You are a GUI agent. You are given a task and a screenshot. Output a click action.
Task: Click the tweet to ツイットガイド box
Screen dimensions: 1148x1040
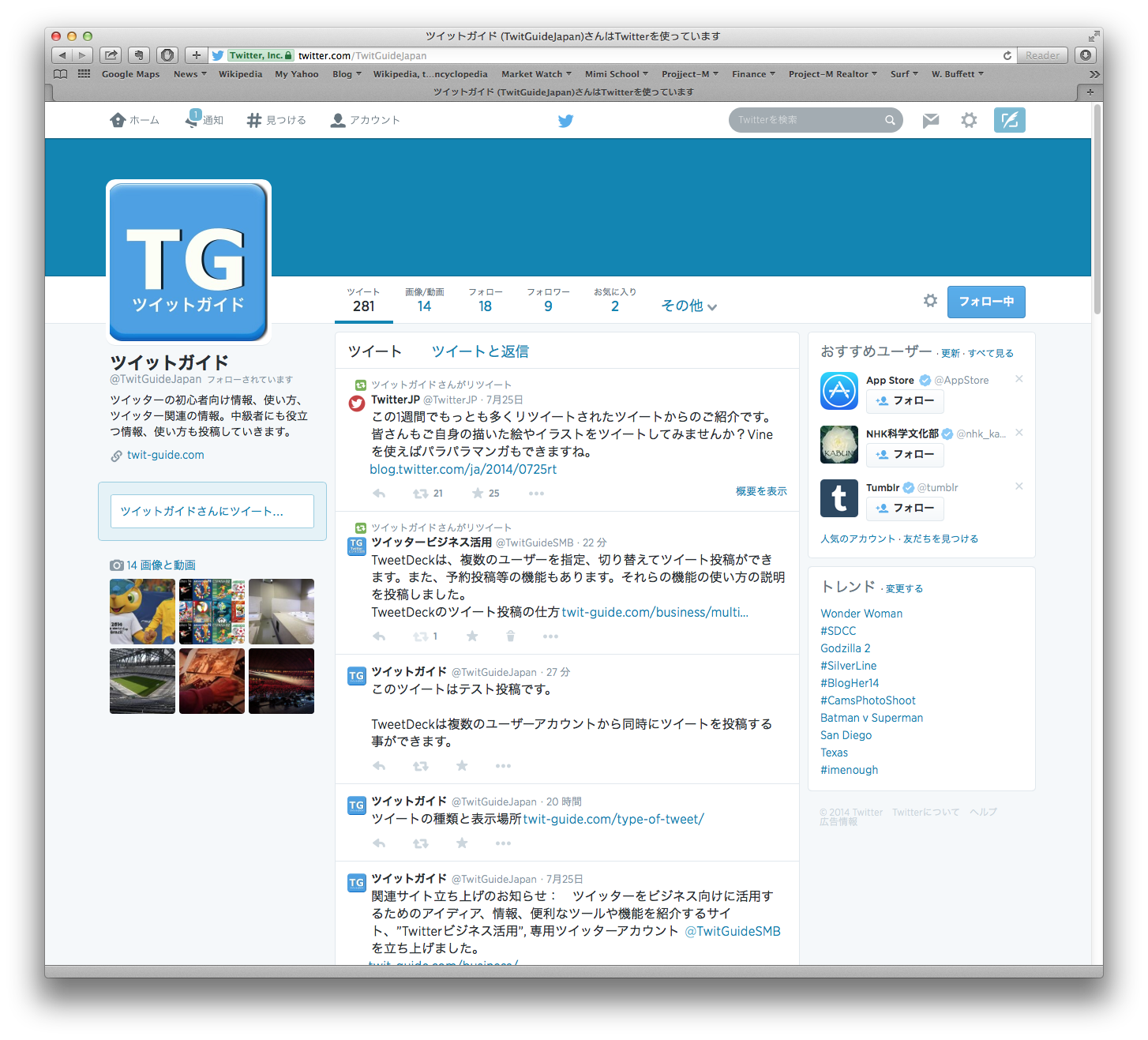pos(212,511)
